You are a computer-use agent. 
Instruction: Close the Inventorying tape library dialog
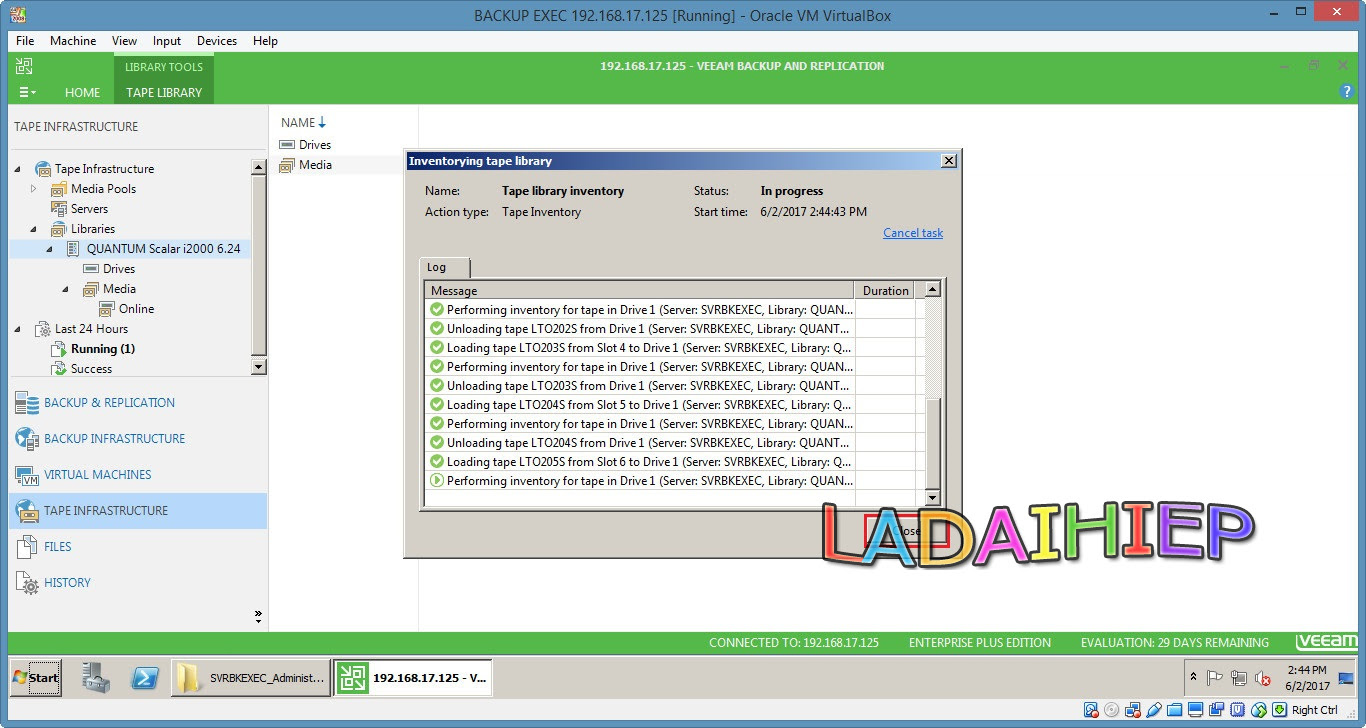click(x=948, y=161)
